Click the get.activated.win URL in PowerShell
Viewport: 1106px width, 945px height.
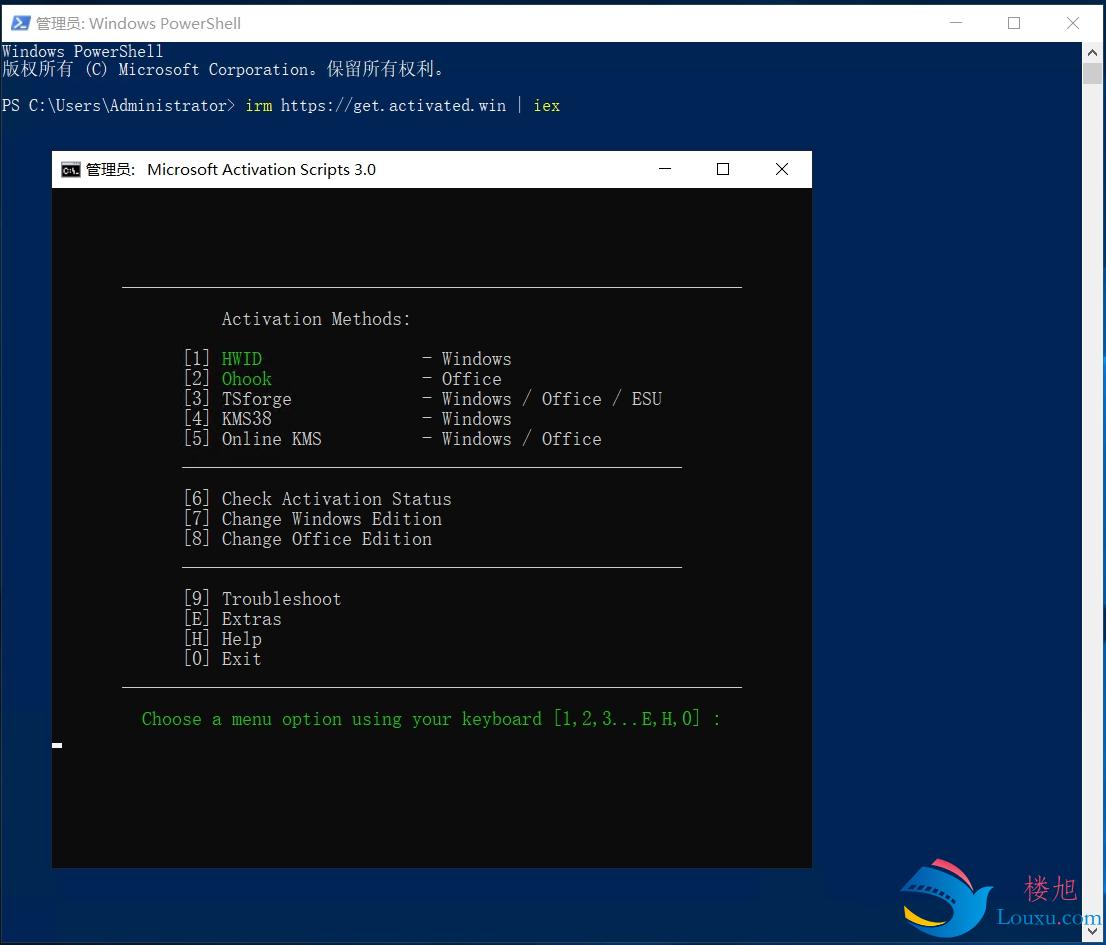point(393,106)
